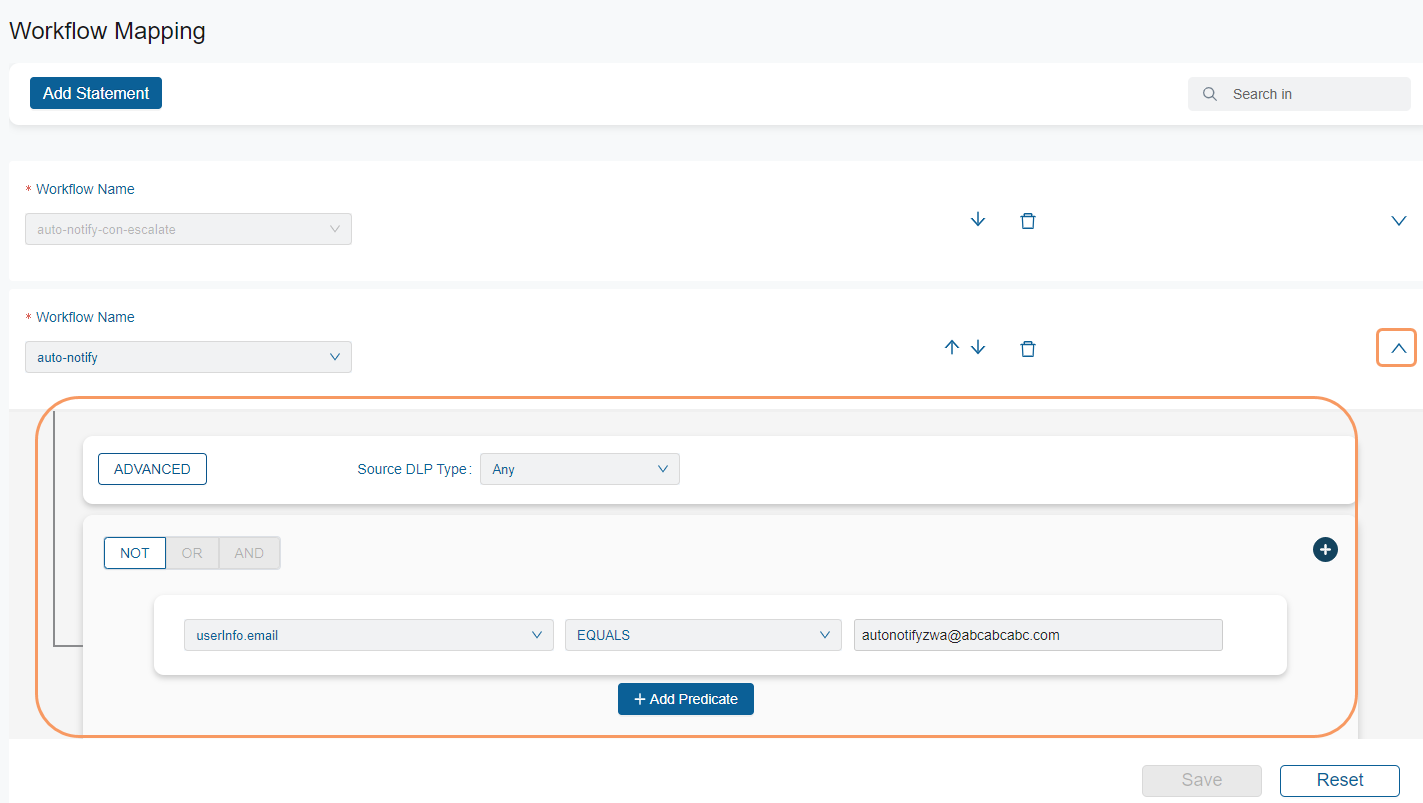Move auto-notify-con-escalate workflow down
1423x803 pixels.
tap(978, 220)
